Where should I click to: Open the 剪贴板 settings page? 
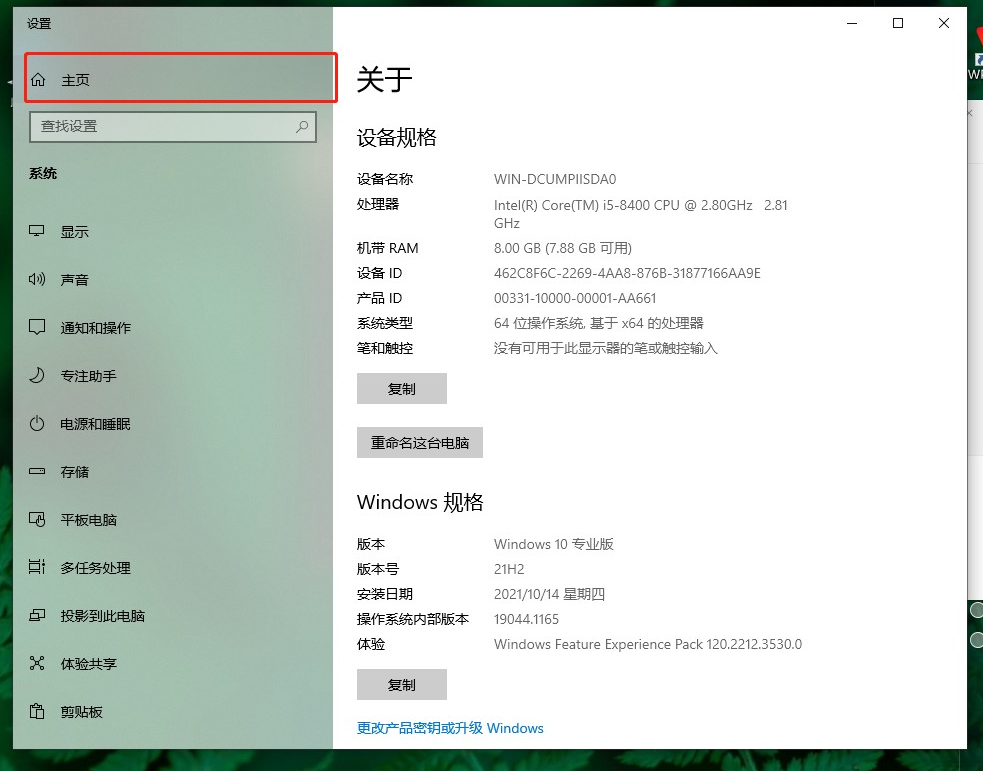pos(82,712)
